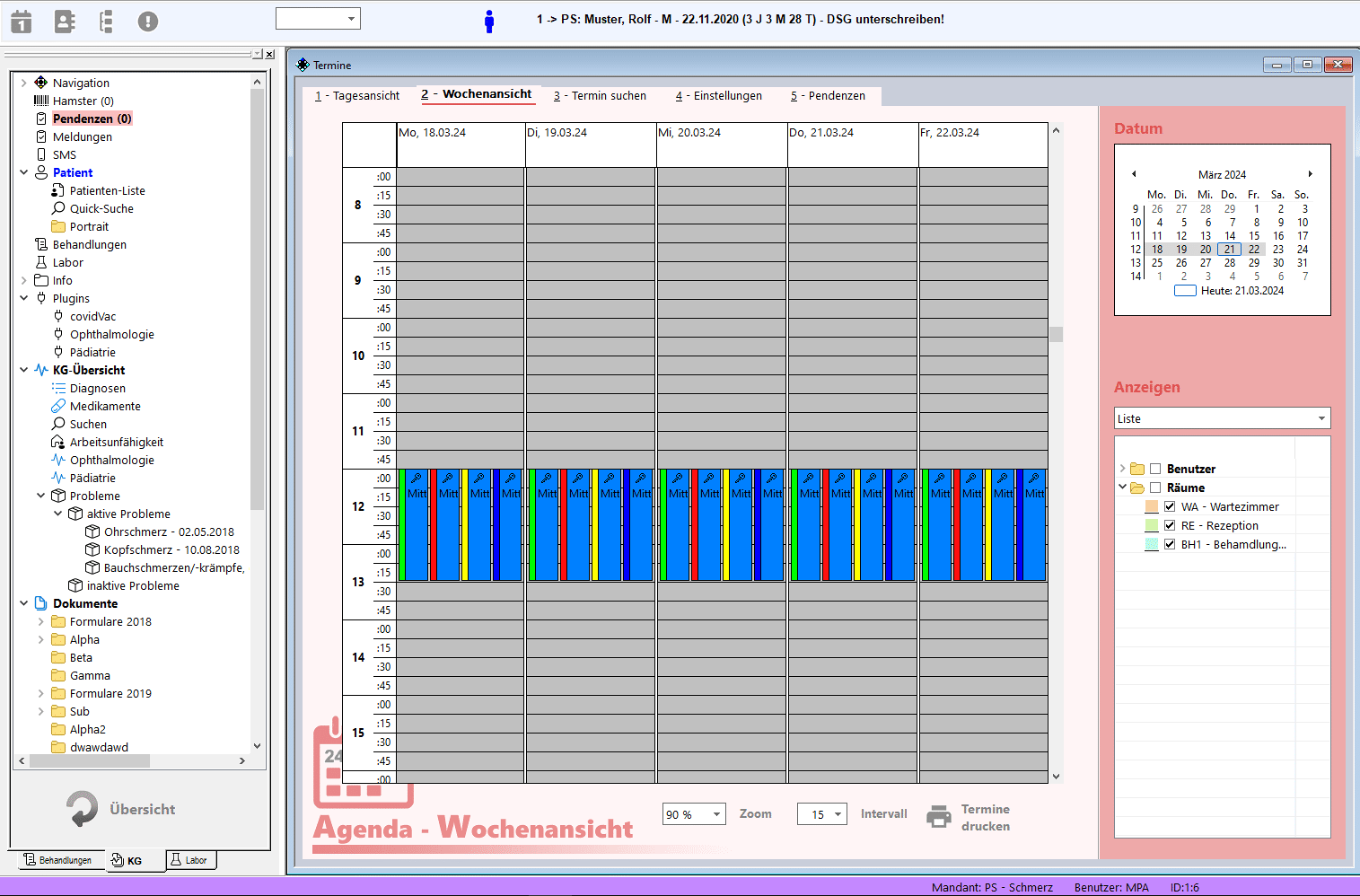Select Kopfschmerz - 10.08.2018 problem

pos(171,549)
